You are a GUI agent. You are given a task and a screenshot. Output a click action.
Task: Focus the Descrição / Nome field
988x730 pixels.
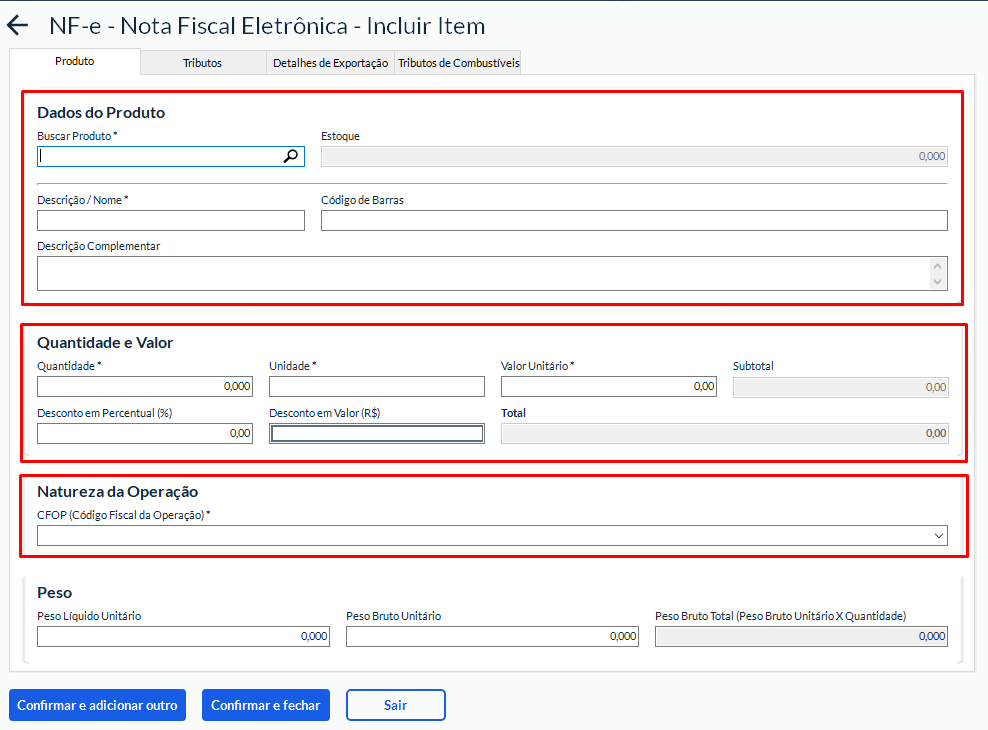point(170,221)
